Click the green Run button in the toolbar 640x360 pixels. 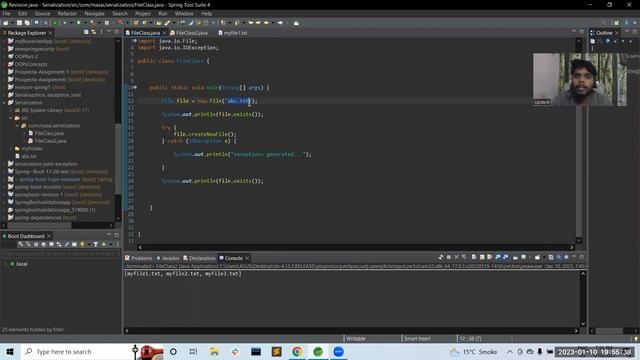[78, 23]
